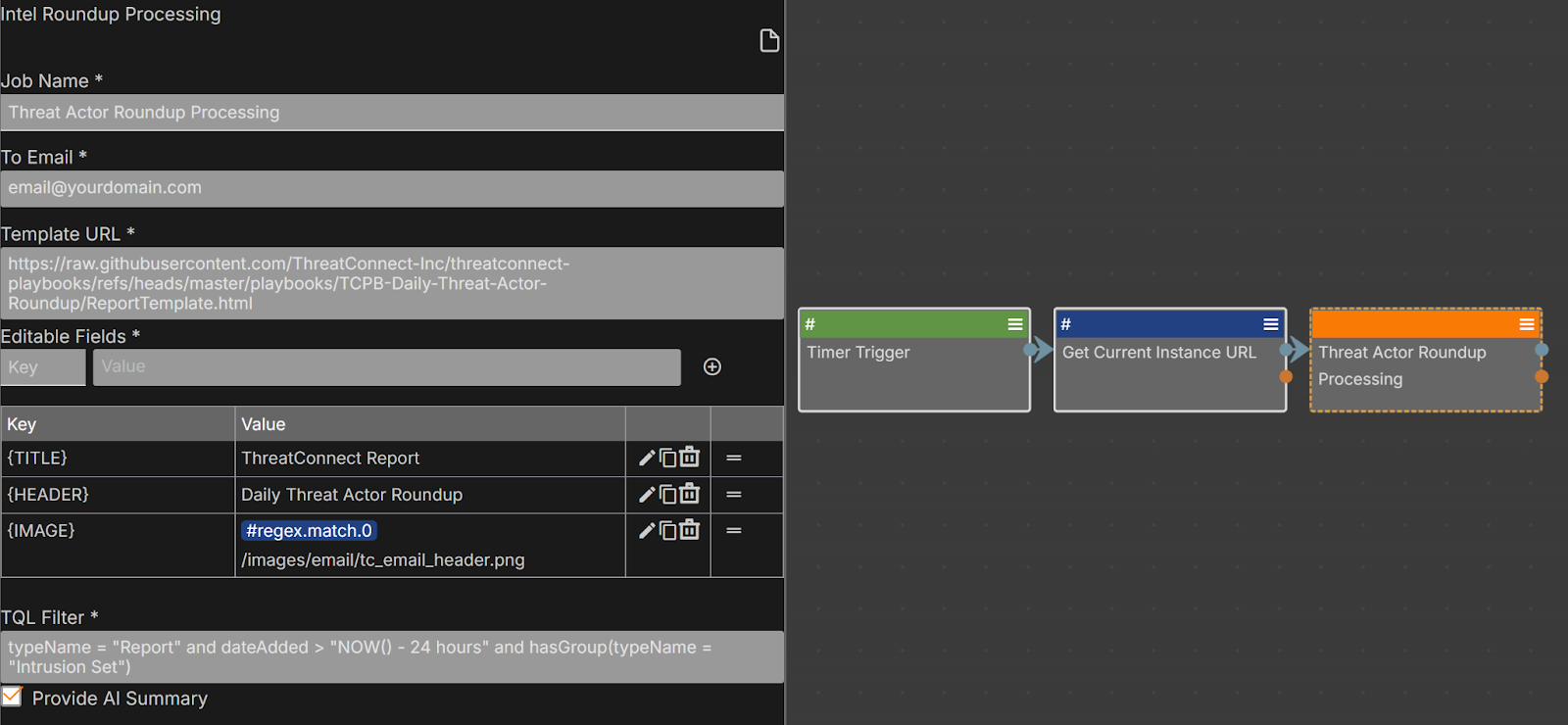Viewport: 1568px width, 725px height.
Task: Delete the {TITLE} row with trash icon
Action: pyautogui.click(x=690, y=458)
